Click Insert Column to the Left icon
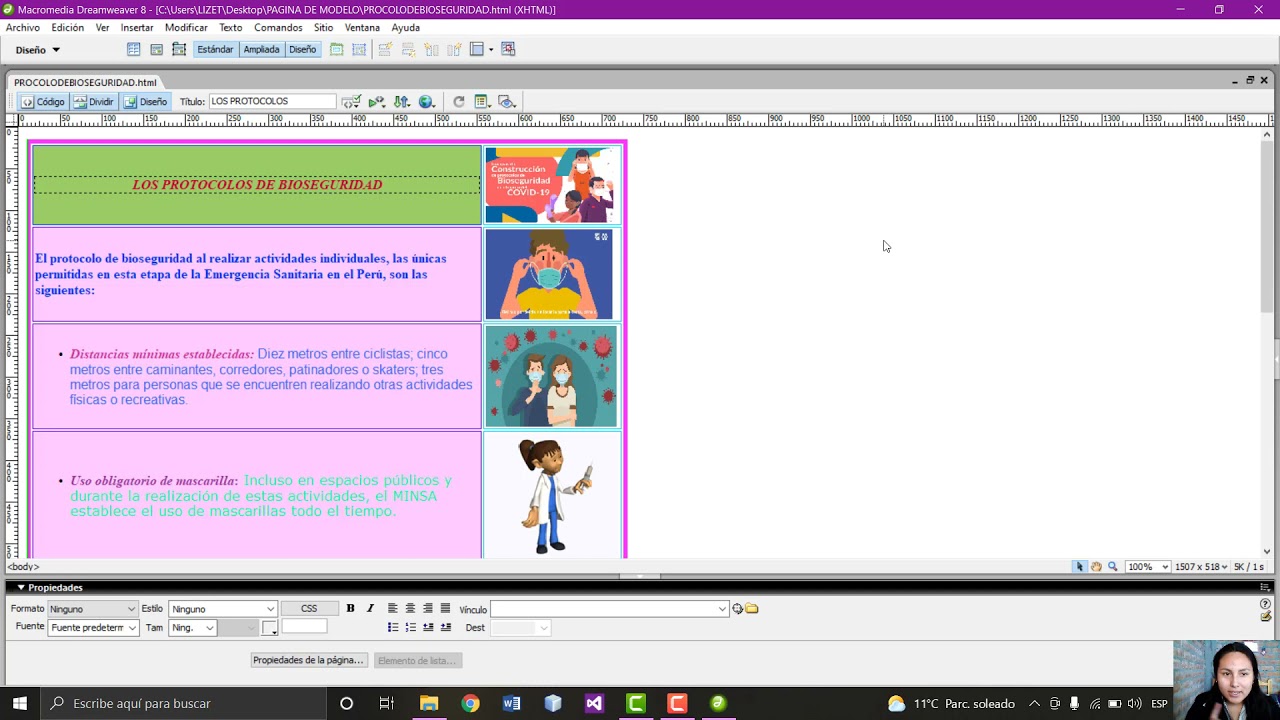This screenshot has height=720, width=1280. pos(431,49)
